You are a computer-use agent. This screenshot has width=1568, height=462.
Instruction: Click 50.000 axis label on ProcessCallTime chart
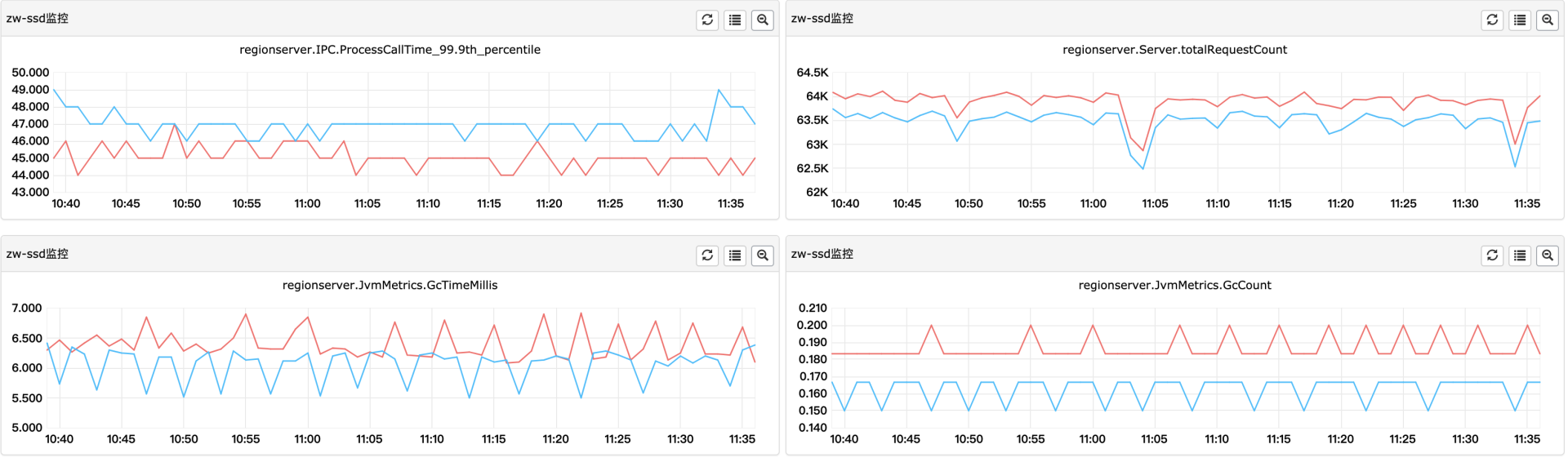(30, 73)
